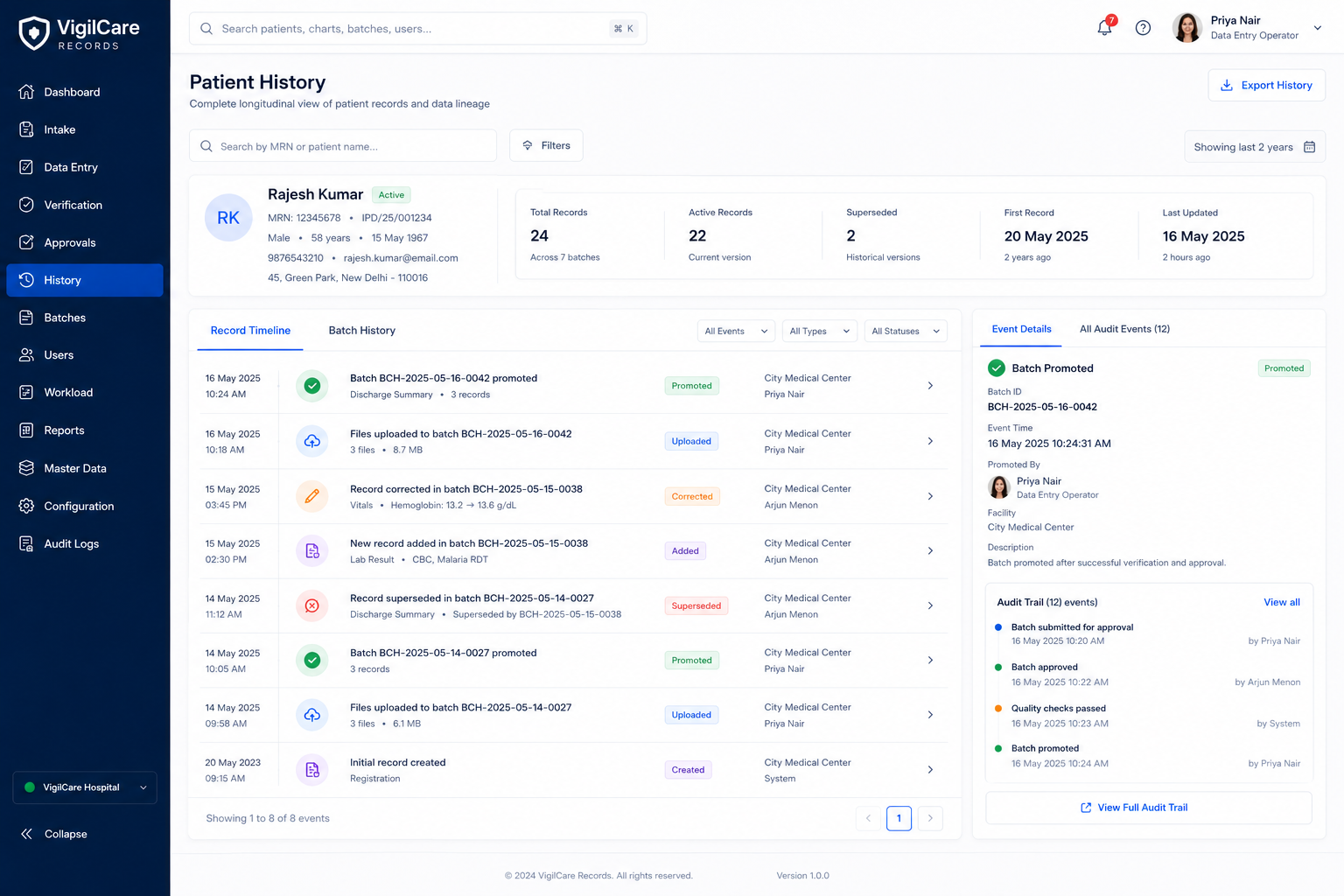Open the notifications bell
Screen dimensions: 1344x896
click(1104, 27)
